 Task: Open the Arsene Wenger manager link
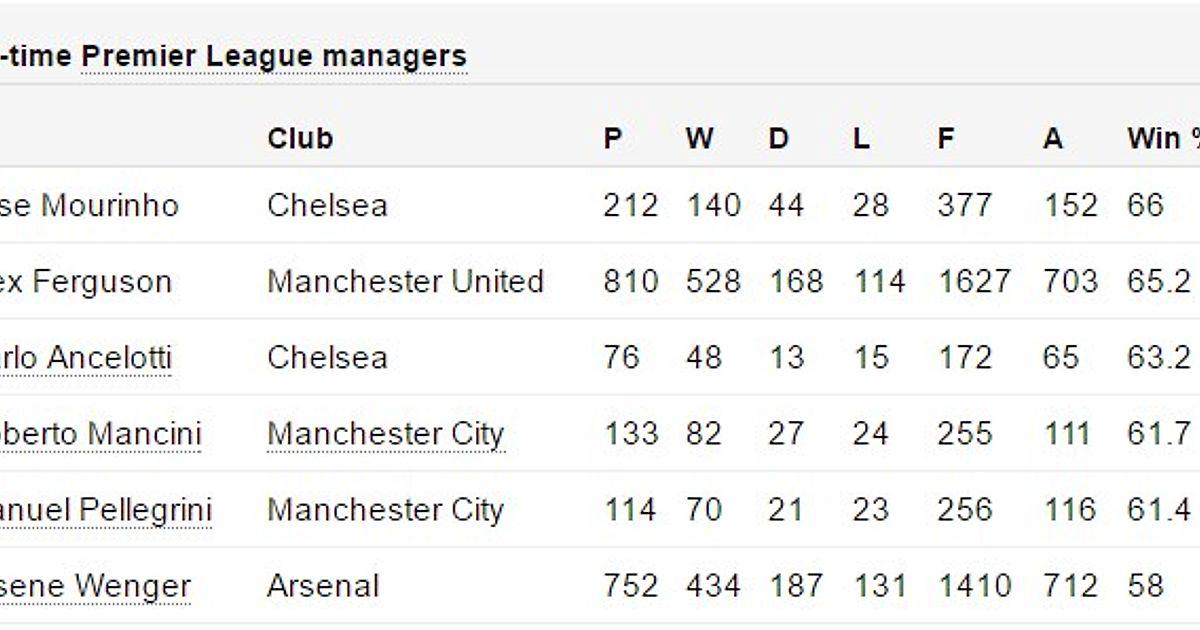(x=95, y=586)
